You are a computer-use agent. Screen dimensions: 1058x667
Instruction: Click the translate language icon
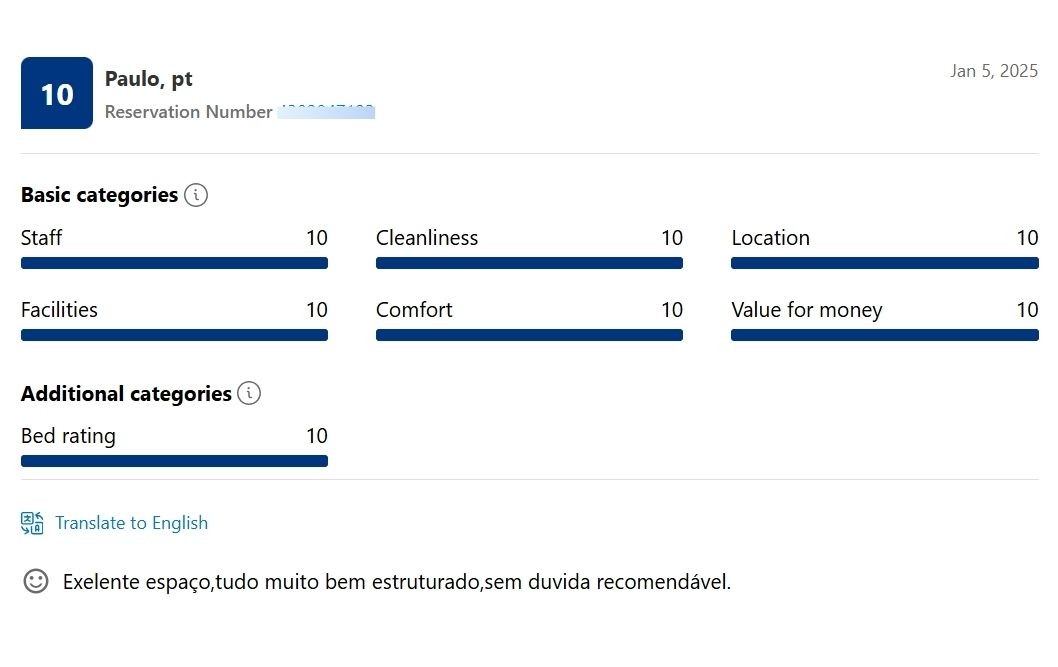point(32,523)
